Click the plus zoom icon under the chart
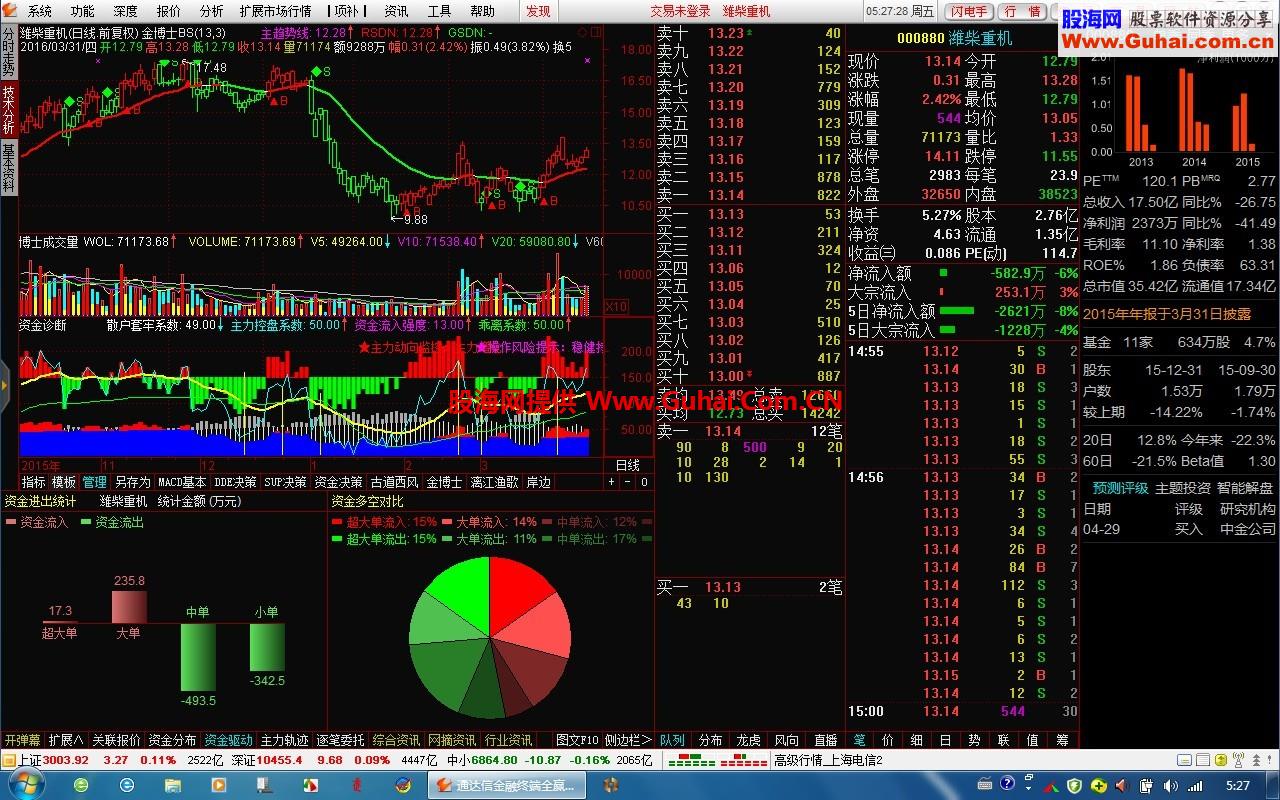 [612, 482]
